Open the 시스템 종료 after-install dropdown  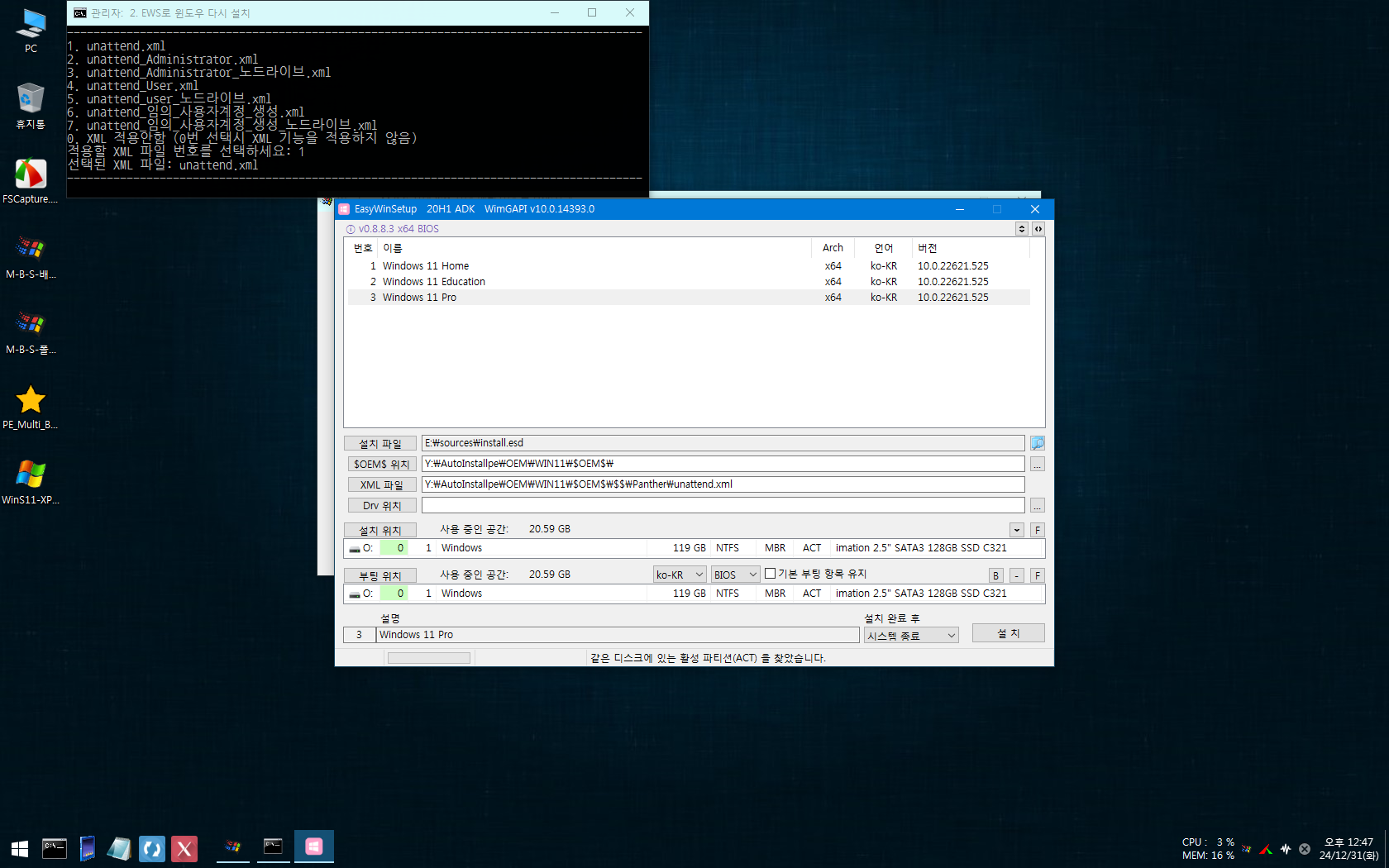point(911,636)
